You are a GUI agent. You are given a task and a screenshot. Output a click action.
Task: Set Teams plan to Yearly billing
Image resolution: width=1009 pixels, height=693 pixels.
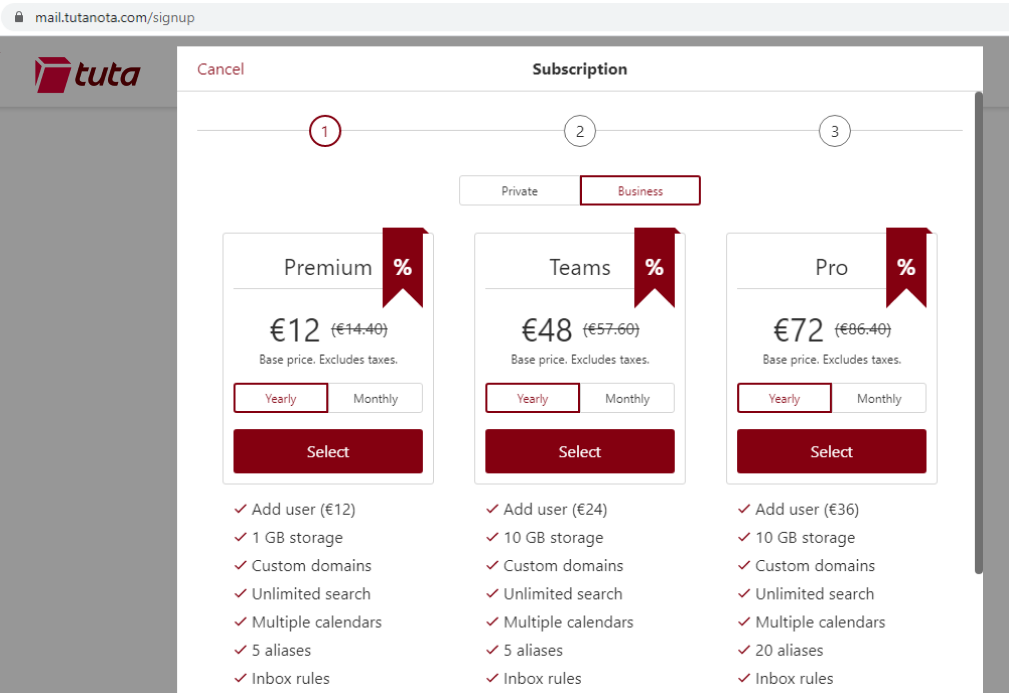[x=533, y=398]
